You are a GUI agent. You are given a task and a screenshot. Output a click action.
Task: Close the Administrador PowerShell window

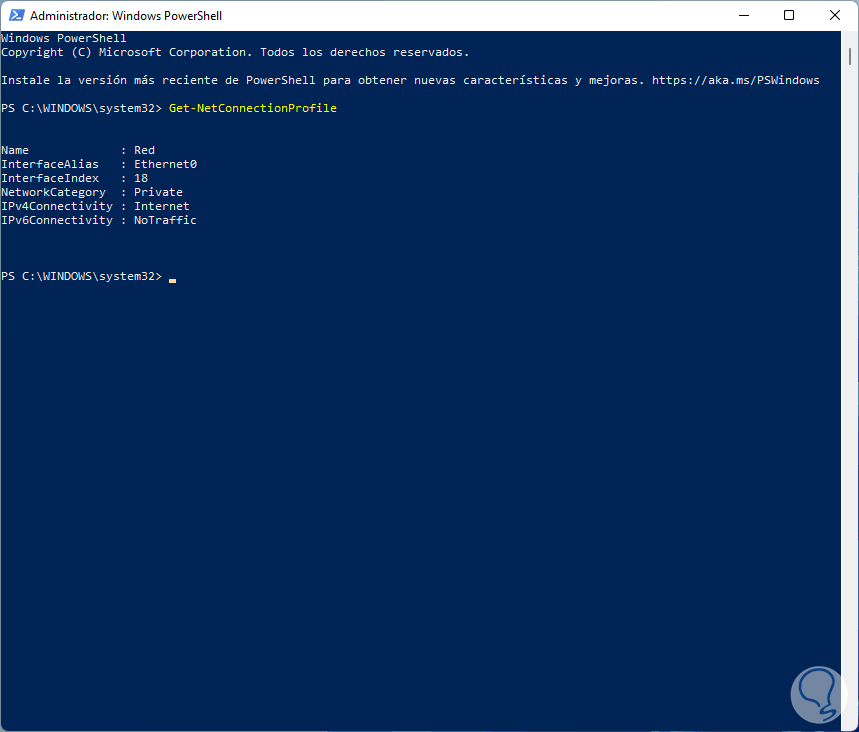click(x=834, y=15)
